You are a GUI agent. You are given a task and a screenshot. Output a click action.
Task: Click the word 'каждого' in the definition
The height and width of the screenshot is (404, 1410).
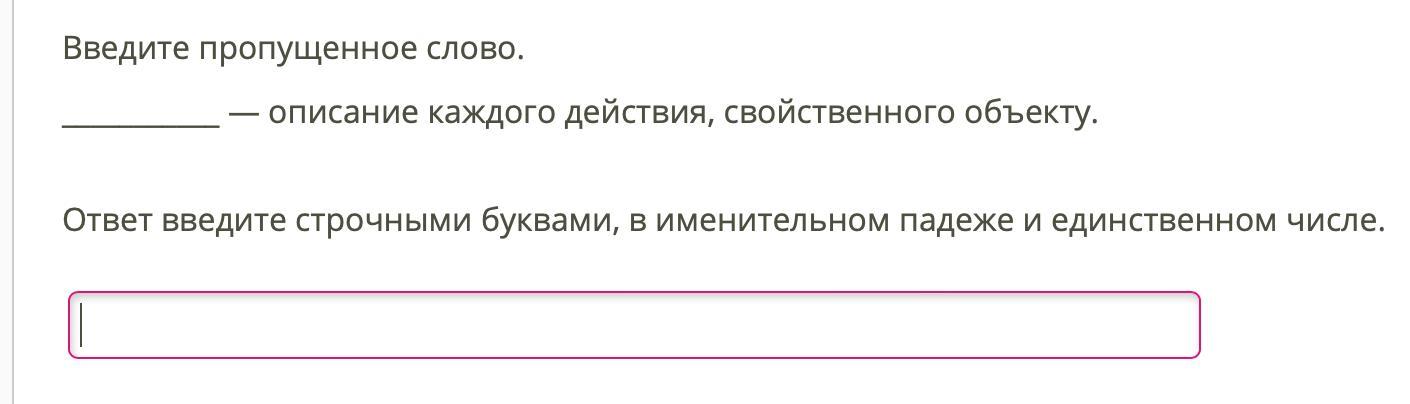point(492,113)
